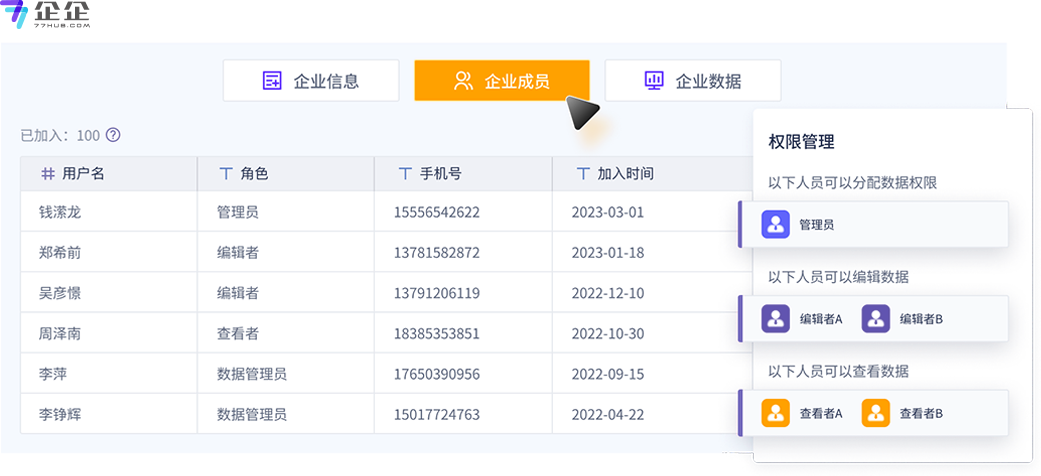Screen dimensions: 1041x476
Task: Click the 权限管理 panel title
Action: pos(801,142)
